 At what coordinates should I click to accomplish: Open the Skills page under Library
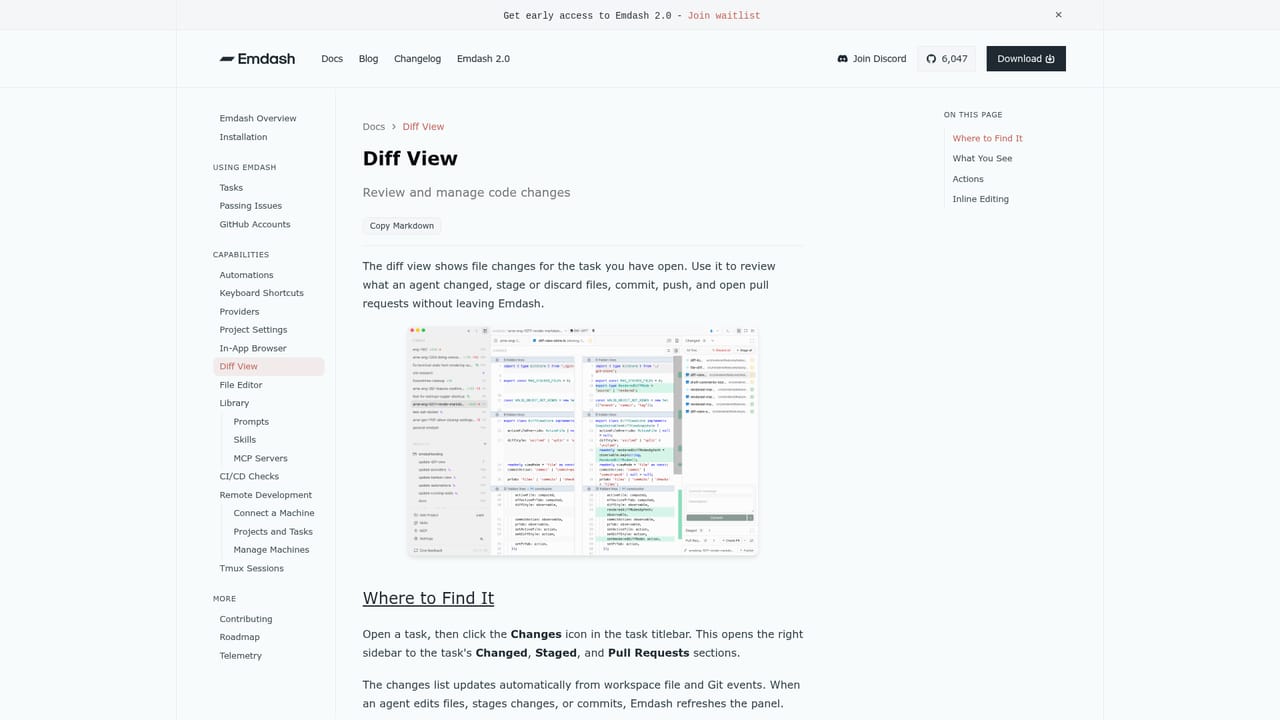[245, 440]
